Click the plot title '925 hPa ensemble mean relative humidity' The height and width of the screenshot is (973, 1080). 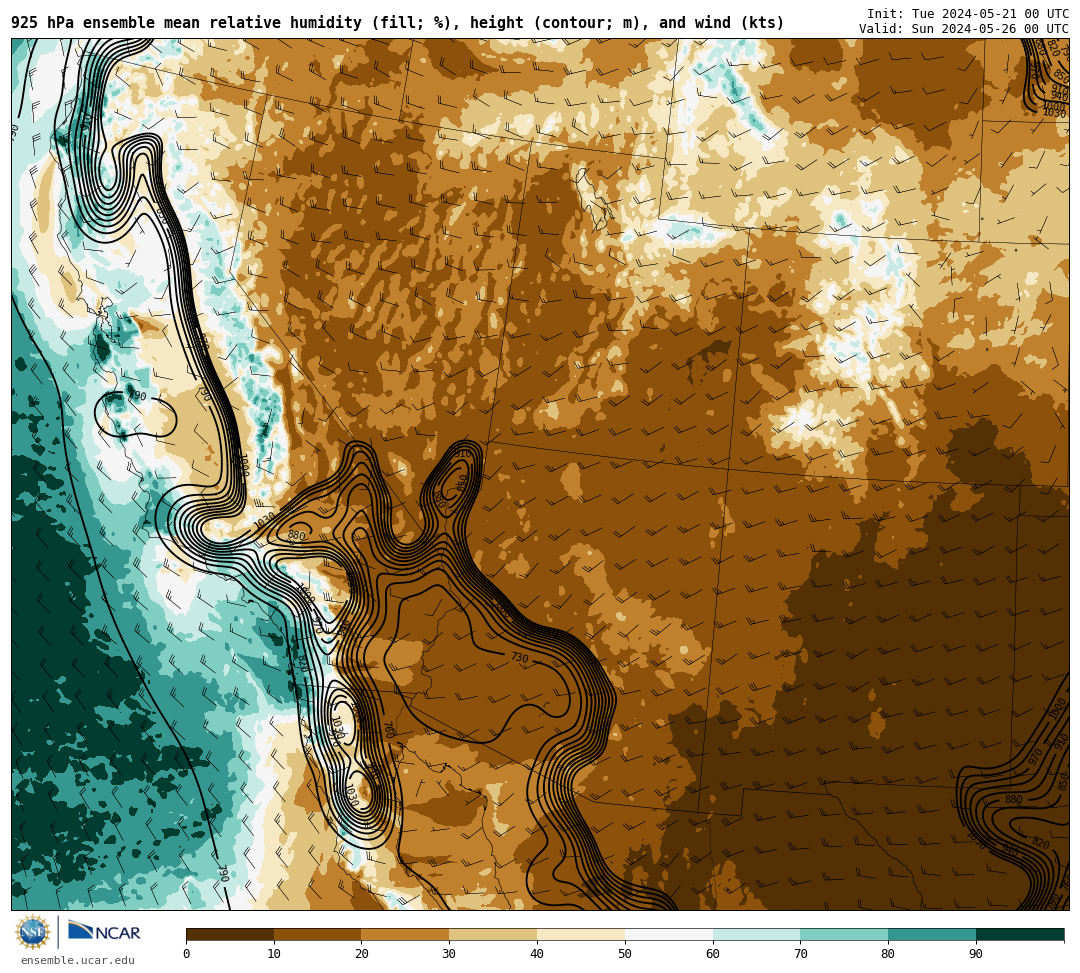point(186,23)
